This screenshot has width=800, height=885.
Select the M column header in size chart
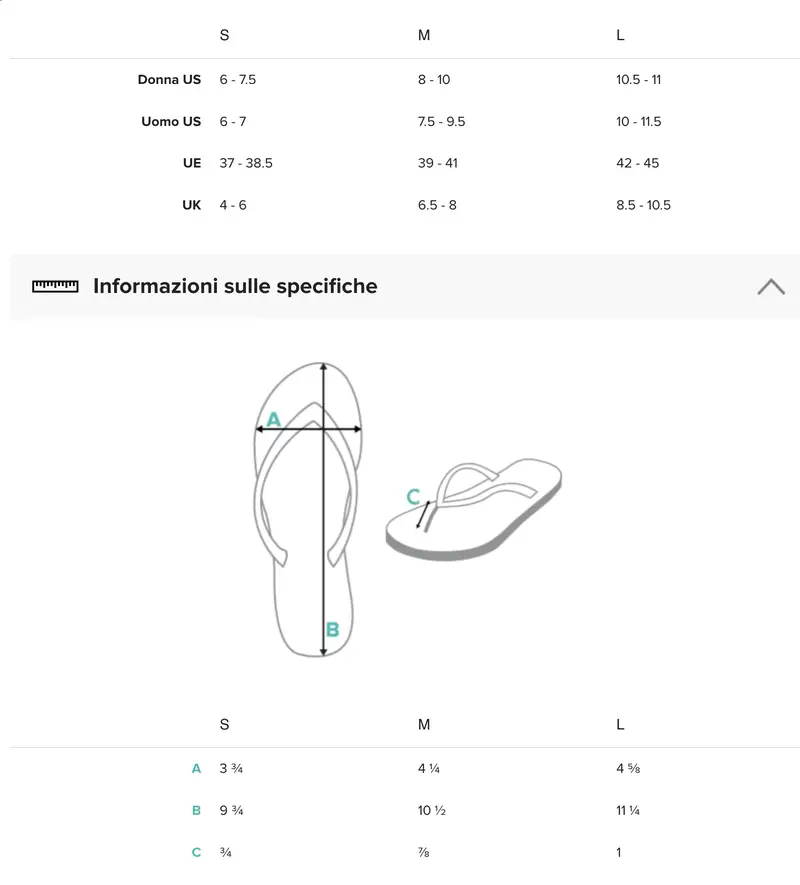tap(424, 36)
